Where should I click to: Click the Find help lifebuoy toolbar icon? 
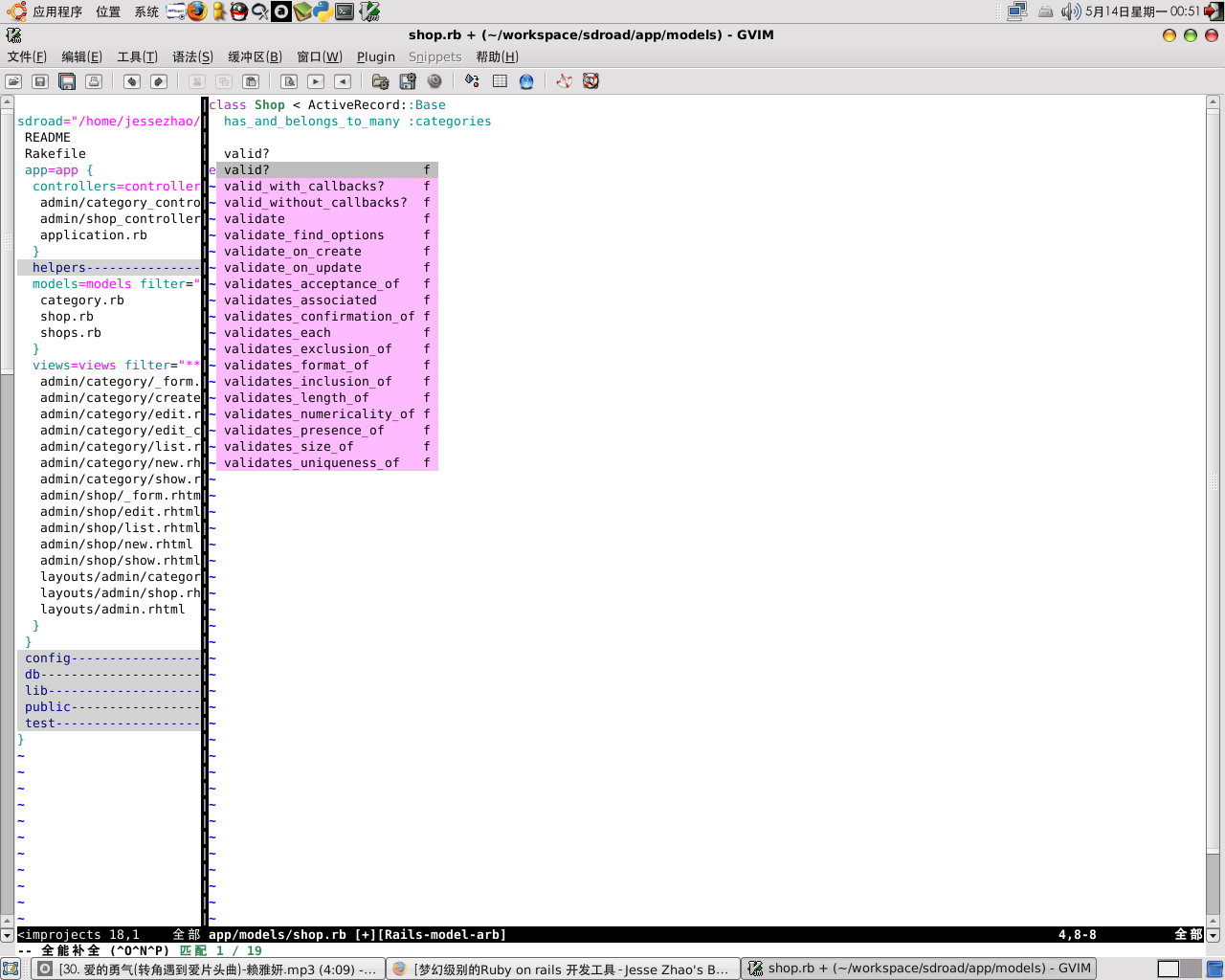coord(591,81)
